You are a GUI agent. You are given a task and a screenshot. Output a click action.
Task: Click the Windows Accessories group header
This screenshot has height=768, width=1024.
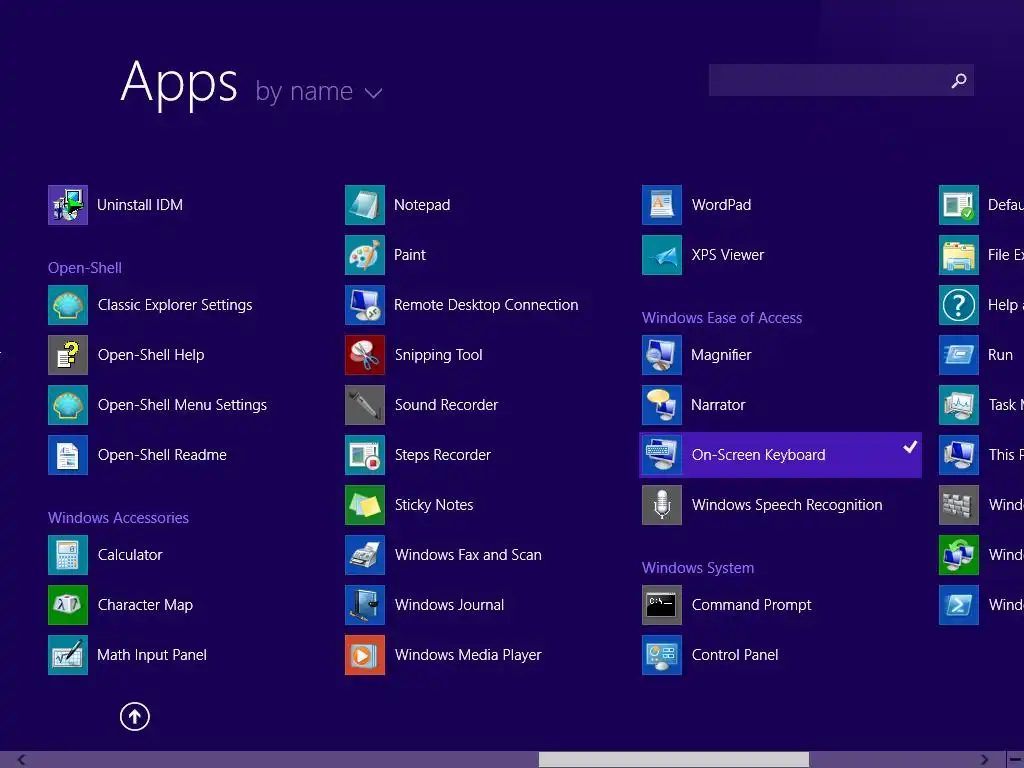pyautogui.click(x=118, y=518)
